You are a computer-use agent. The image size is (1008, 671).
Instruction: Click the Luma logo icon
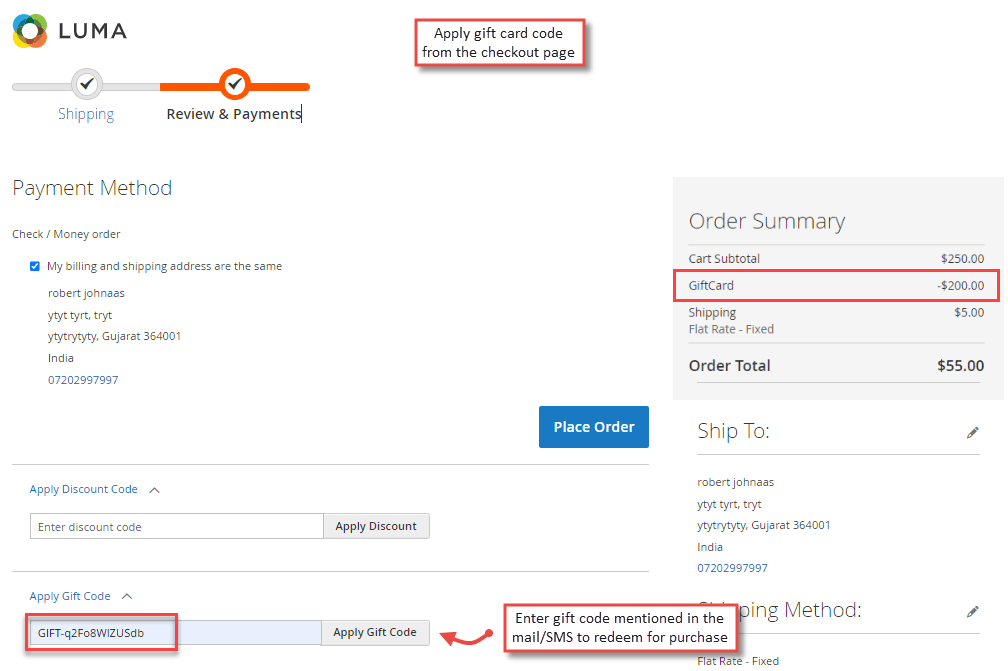[x=30, y=31]
